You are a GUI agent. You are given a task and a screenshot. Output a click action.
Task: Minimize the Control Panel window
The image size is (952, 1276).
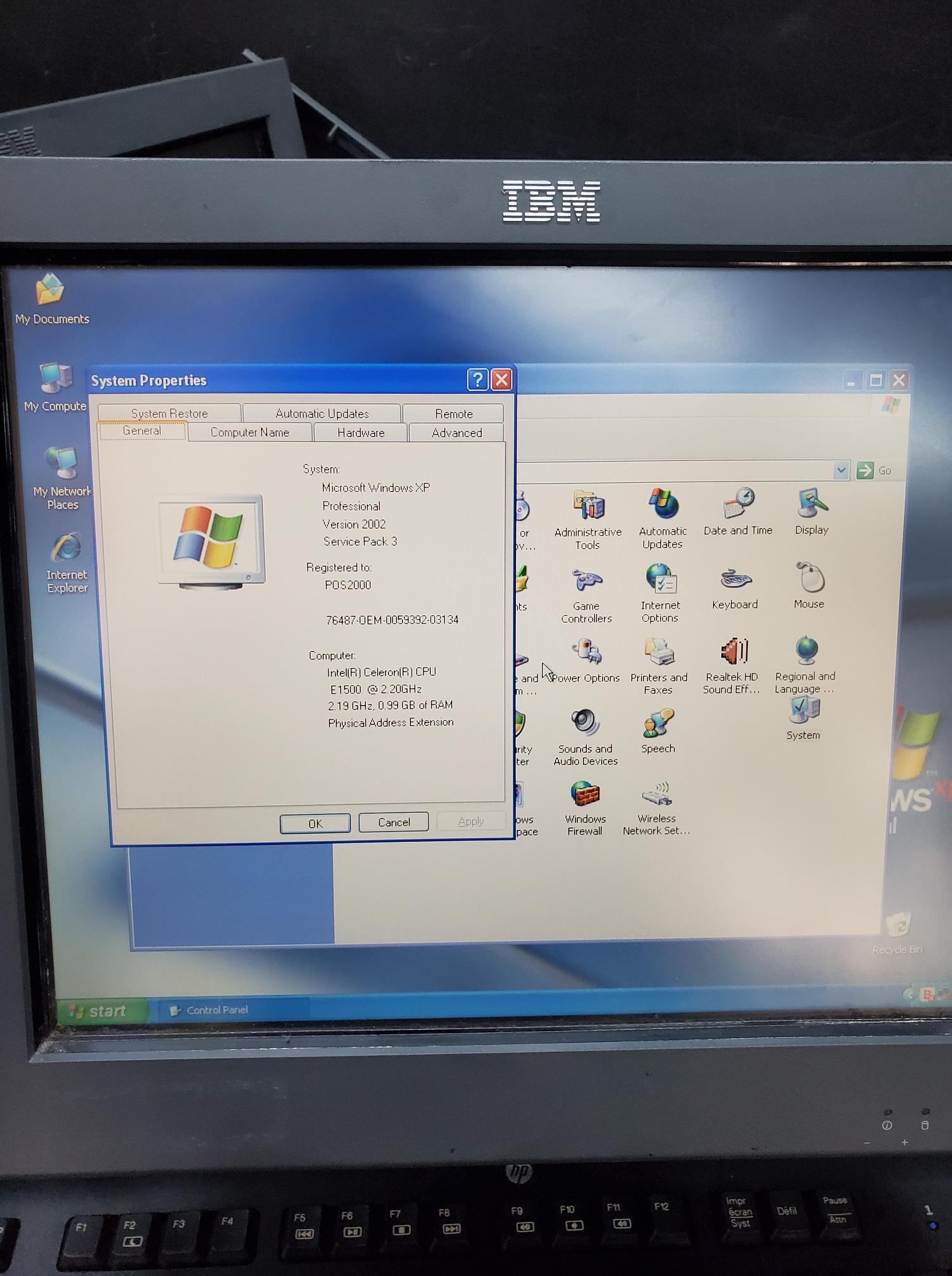click(852, 380)
